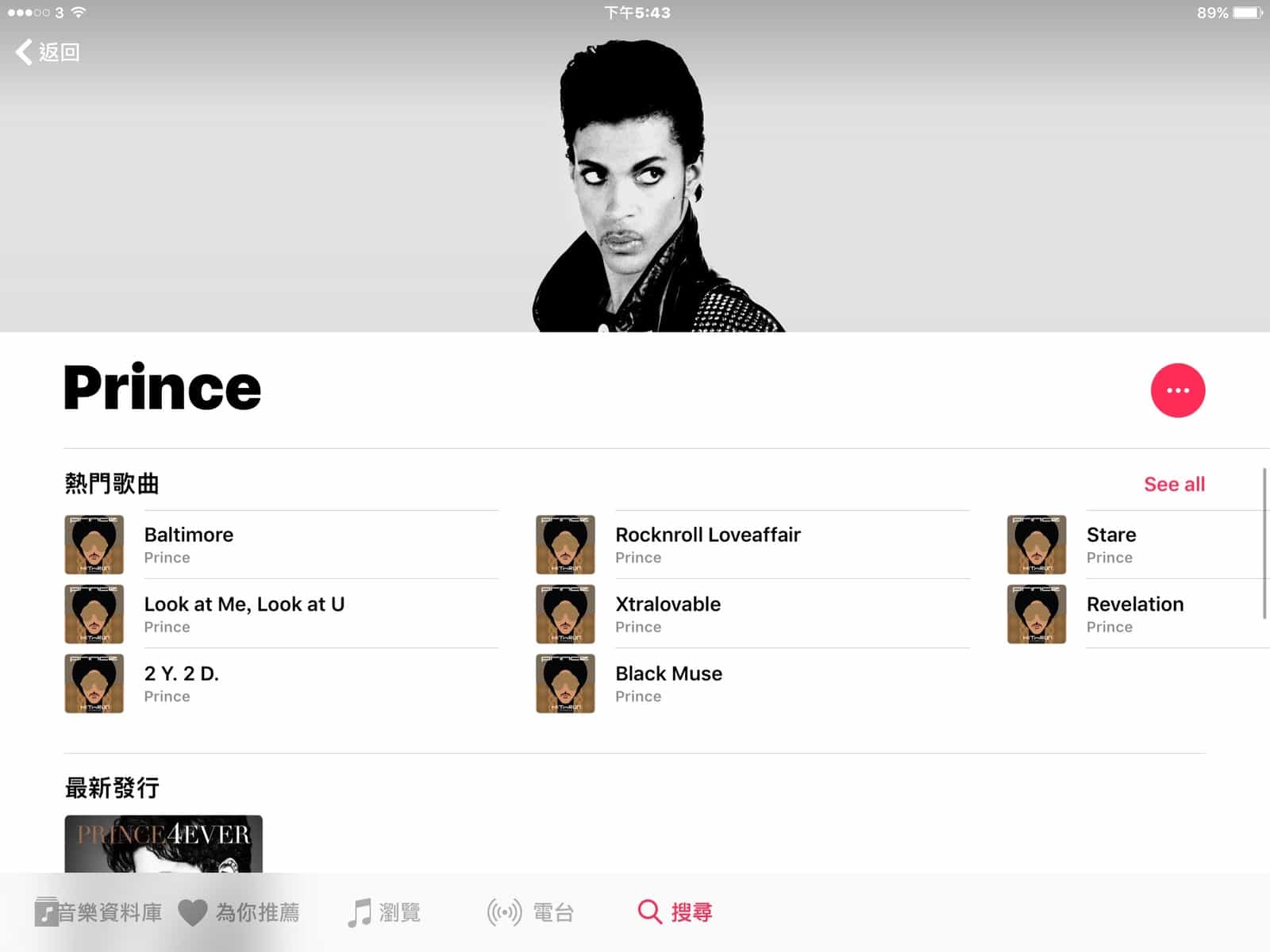
Task: Tap the Xtralovable album art thumbnail
Action: (x=565, y=614)
